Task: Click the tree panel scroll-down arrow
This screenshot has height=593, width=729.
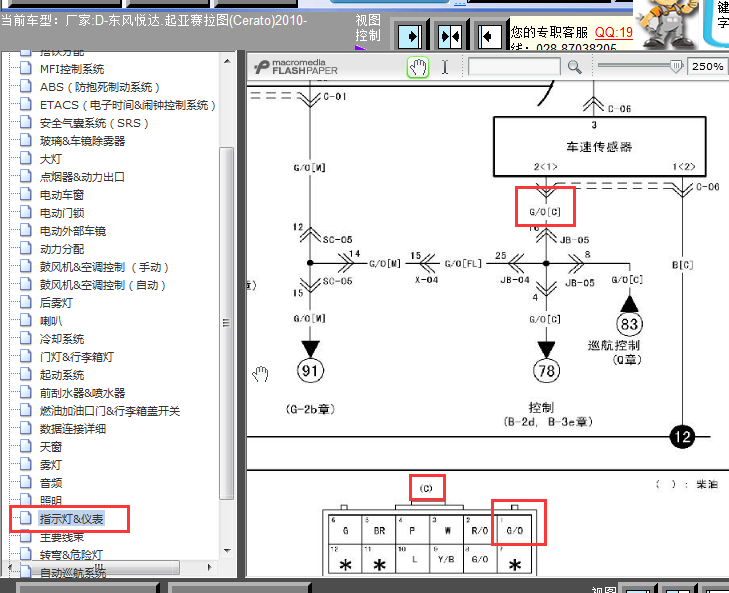Action: [x=227, y=551]
